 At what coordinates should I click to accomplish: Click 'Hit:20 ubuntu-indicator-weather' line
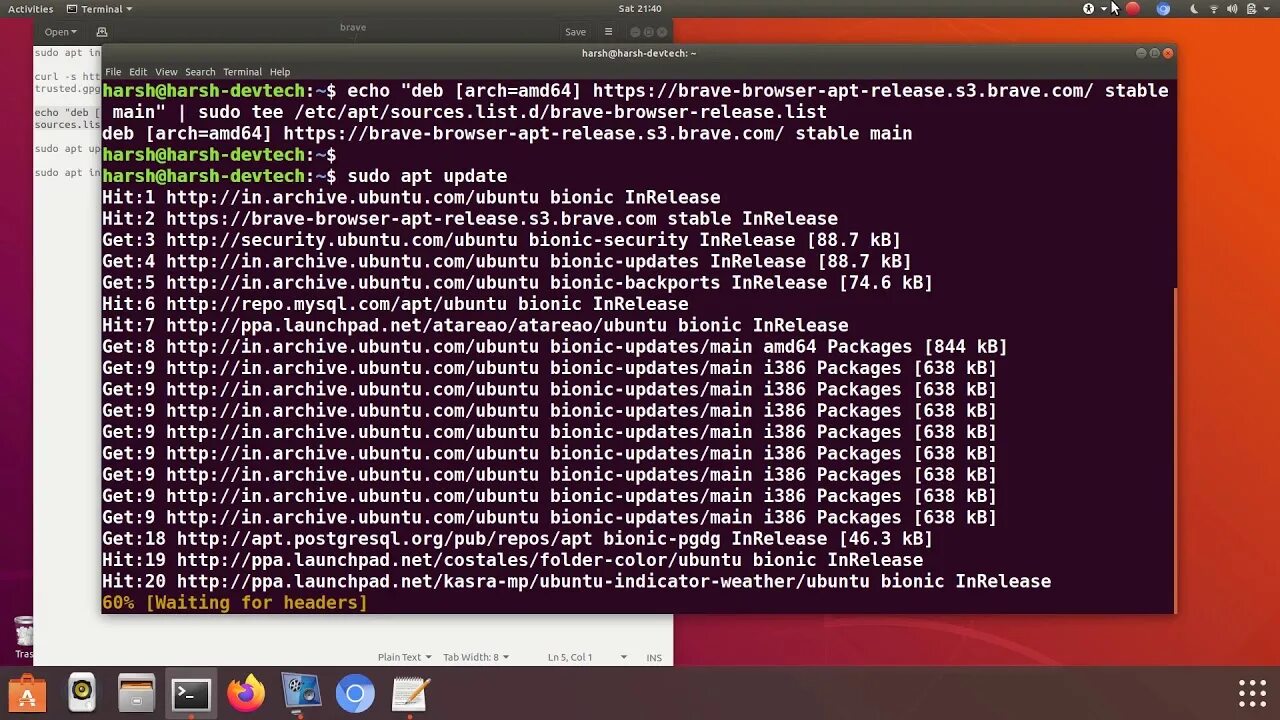tap(576, 582)
